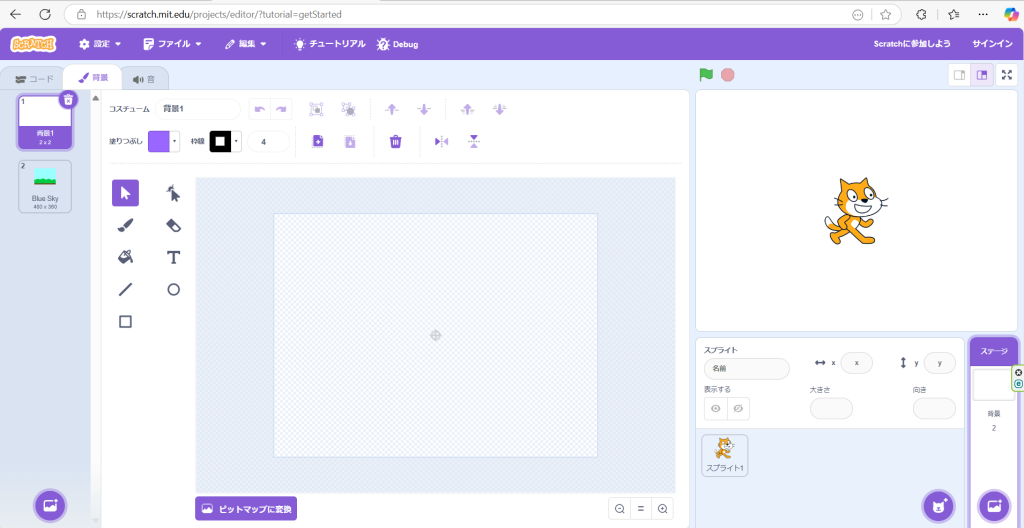Viewport: 1024px width, 528px height.
Task: Select the Eraser tool
Action: click(173, 225)
